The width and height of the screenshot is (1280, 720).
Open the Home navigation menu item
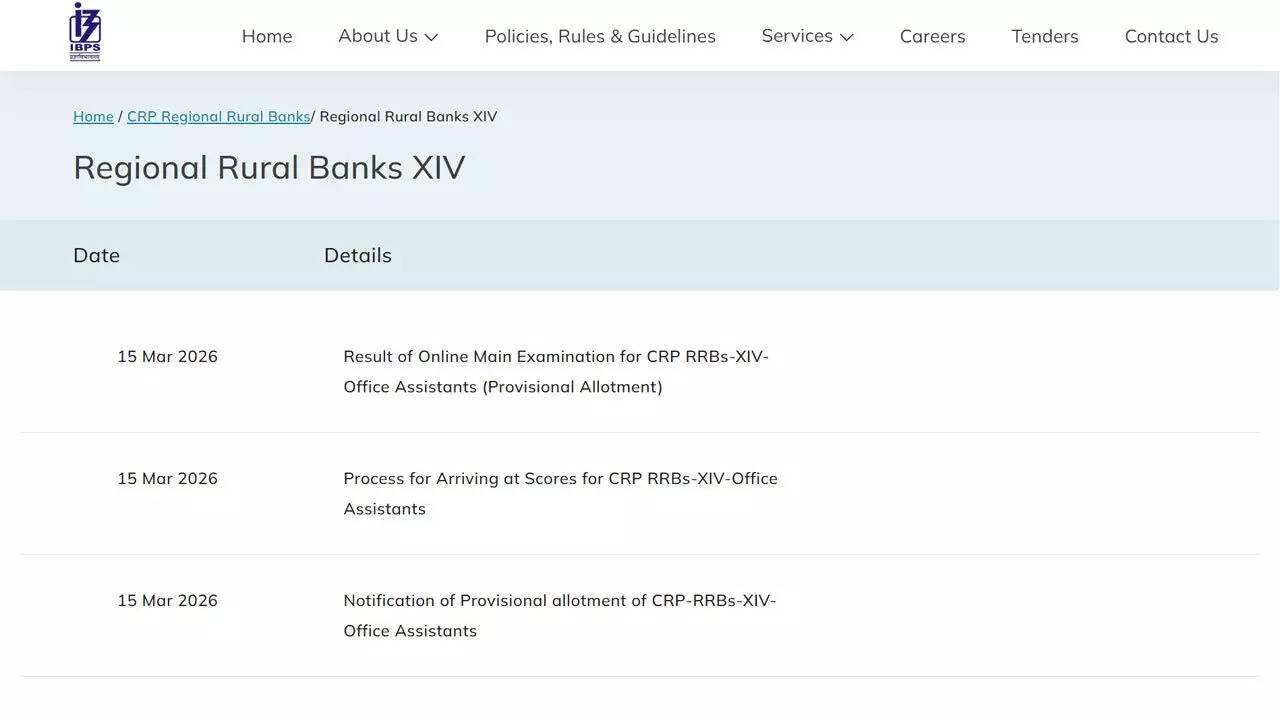coord(267,36)
